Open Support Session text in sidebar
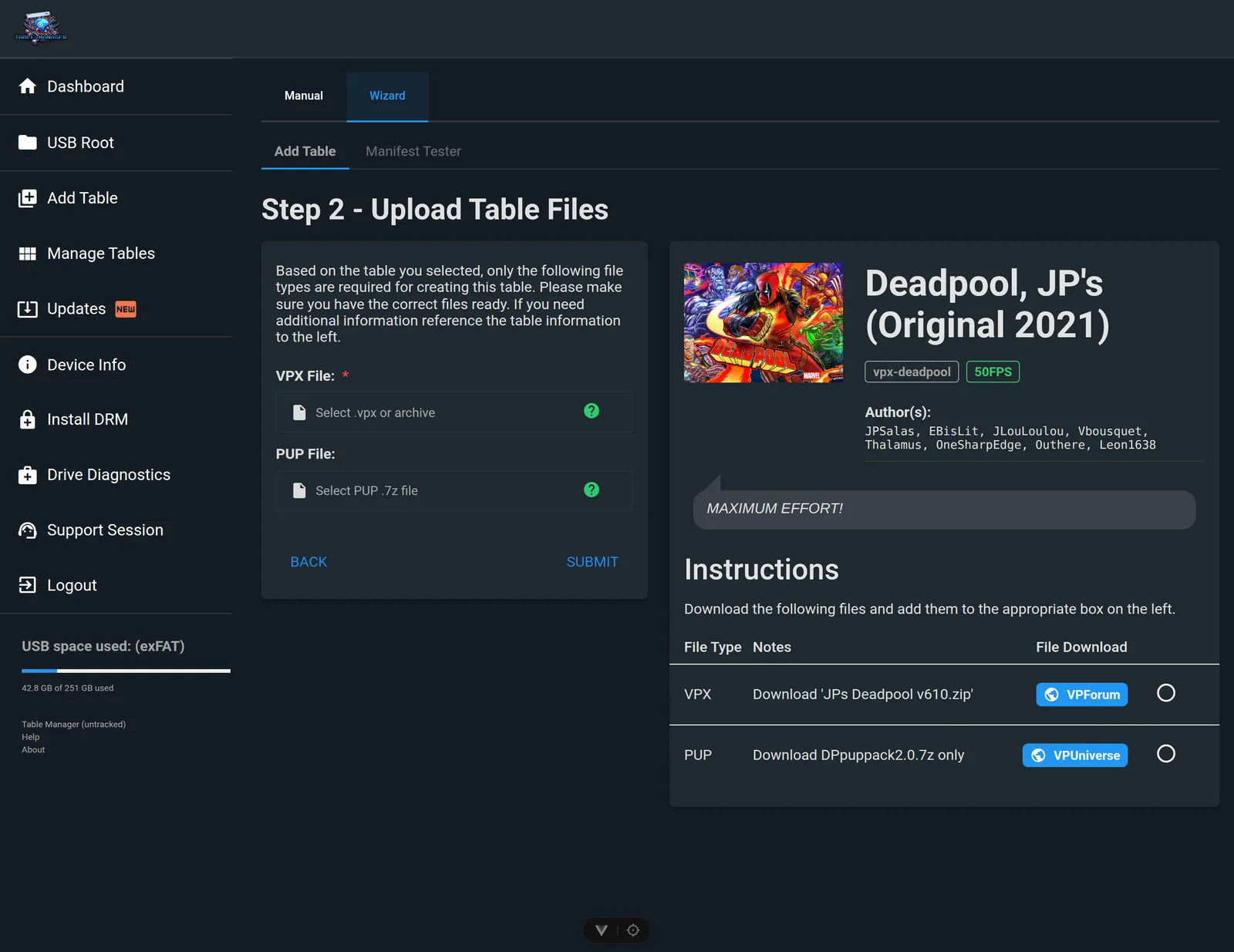The height and width of the screenshot is (952, 1234). (x=105, y=530)
